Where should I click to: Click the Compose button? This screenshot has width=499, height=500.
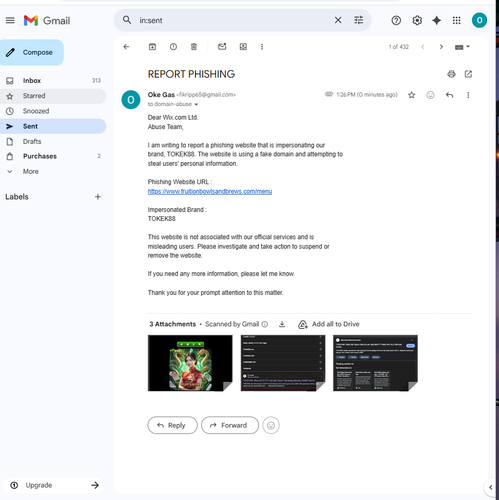32,52
